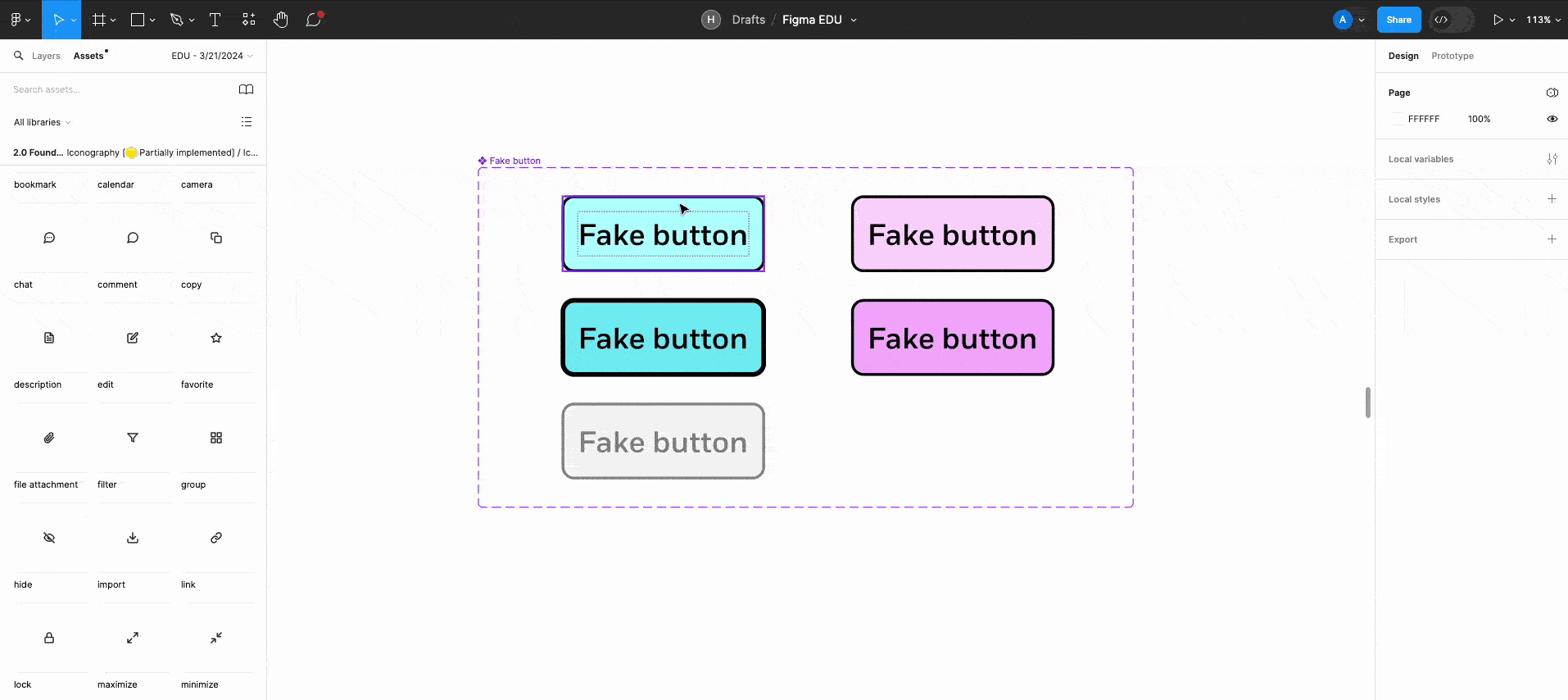Open the 113% zoom dropdown
1568x700 pixels.
coord(1543,20)
